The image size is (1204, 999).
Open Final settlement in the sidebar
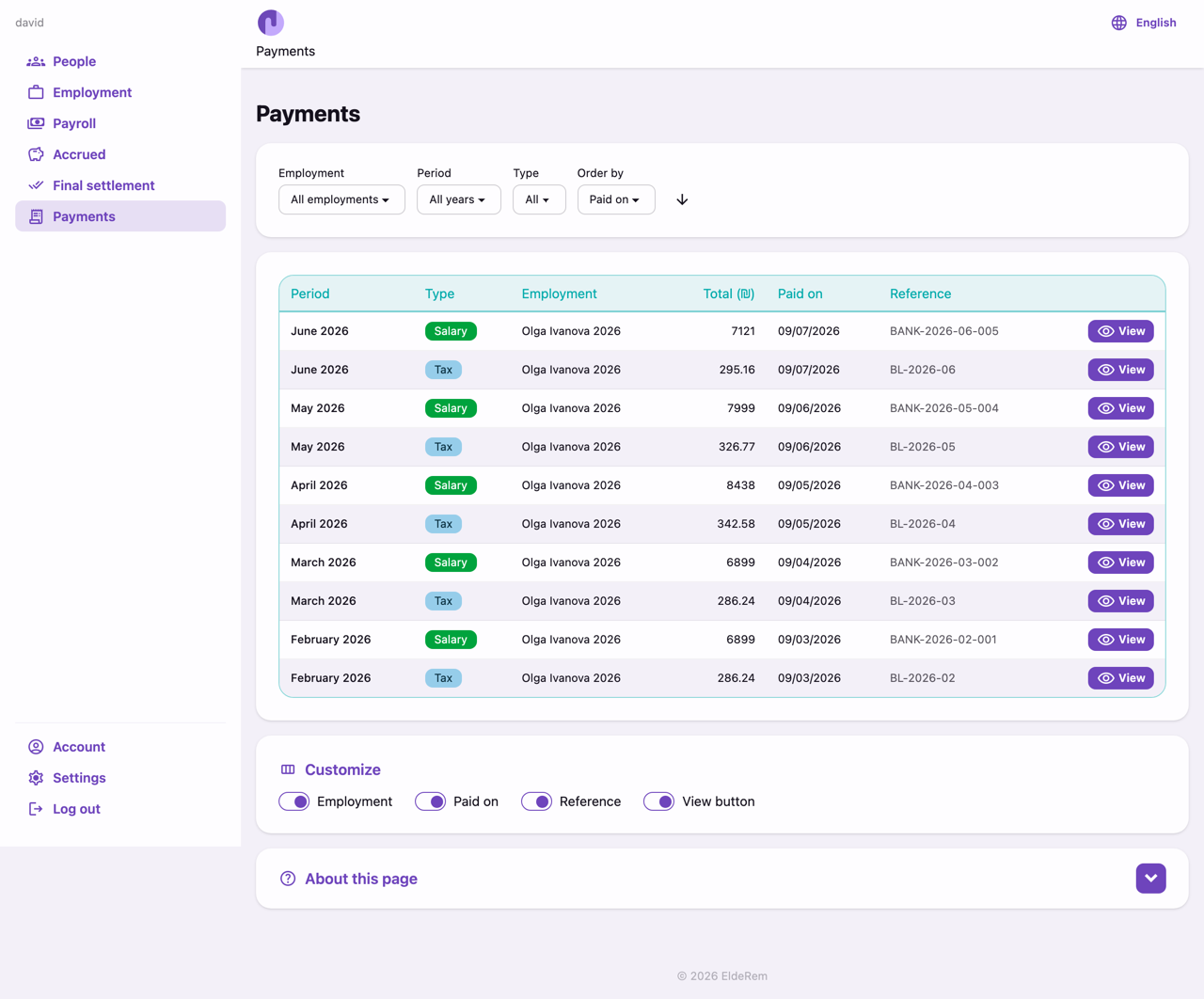120,185
